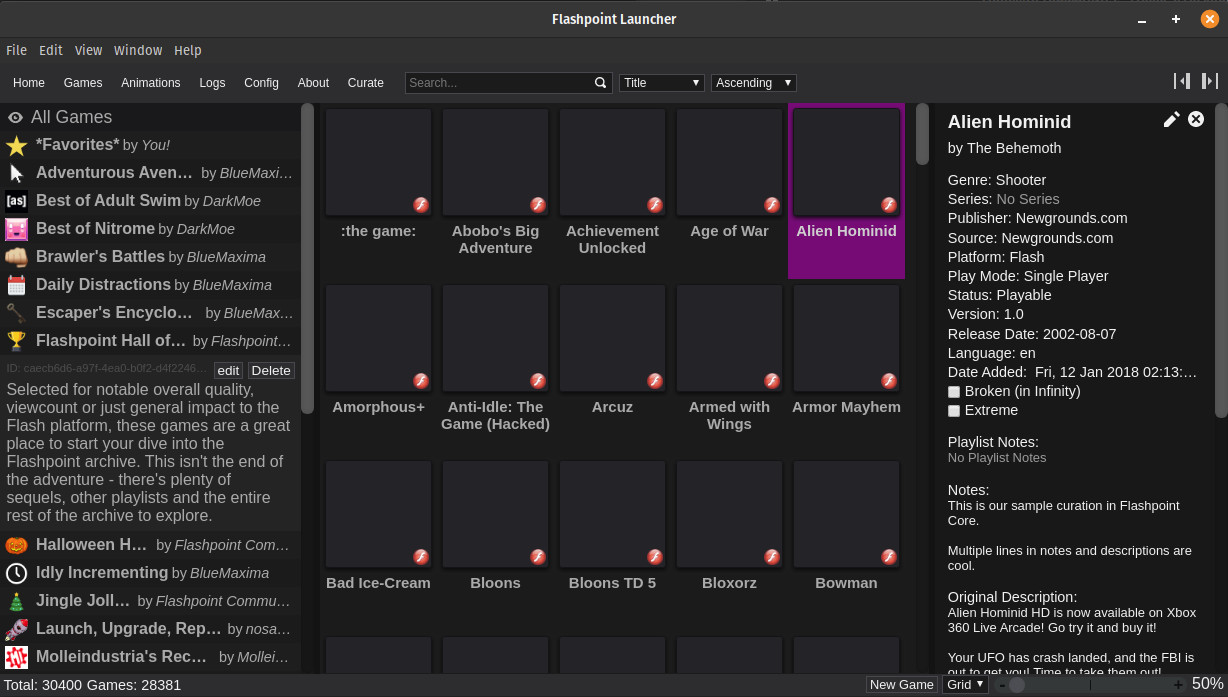Image resolution: width=1228 pixels, height=697 pixels.
Task: Toggle the left sidebar visibility icon
Action: coord(1182,82)
